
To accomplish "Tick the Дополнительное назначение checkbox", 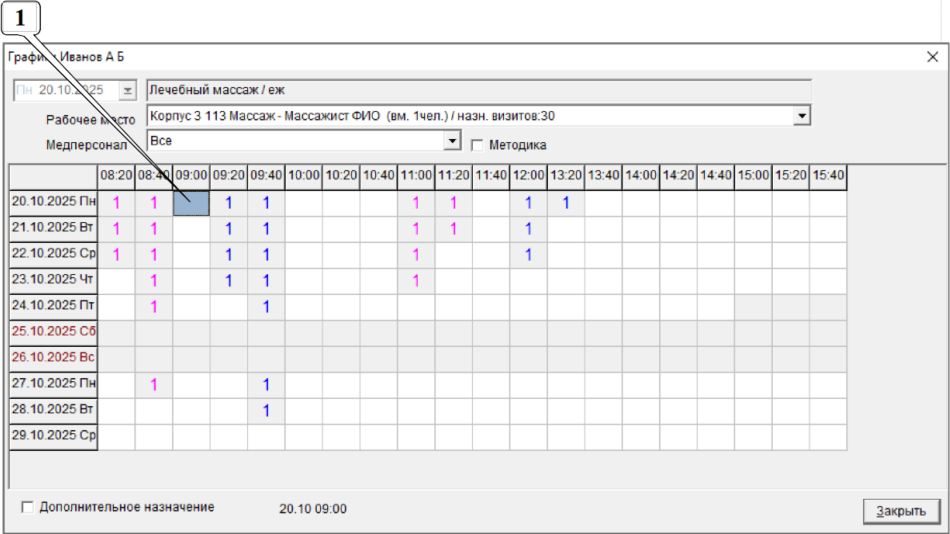I will coord(27,507).
